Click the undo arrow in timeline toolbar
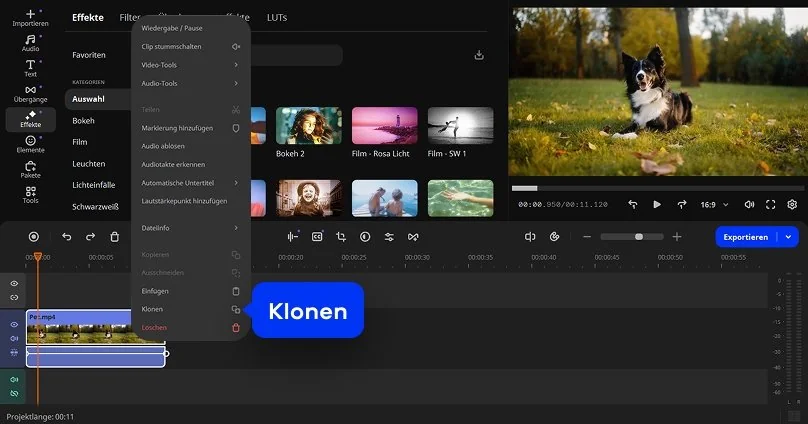Viewport: 808px width, 424px height. coord(67,237)
